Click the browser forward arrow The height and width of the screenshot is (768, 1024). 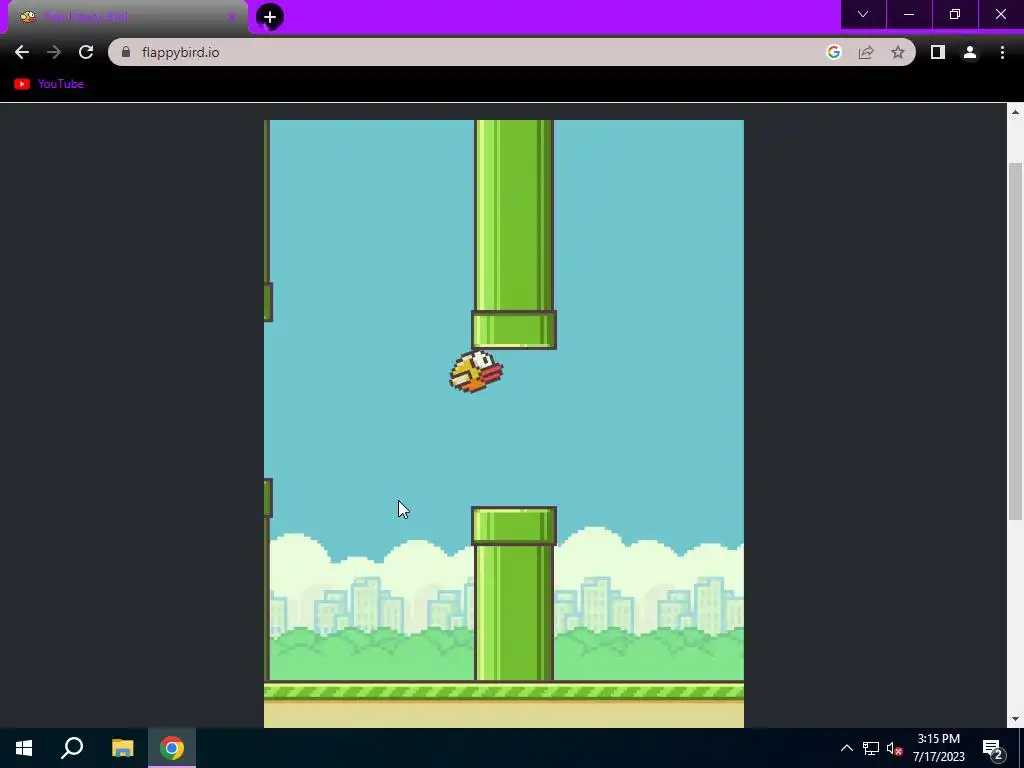pos(54,52)
